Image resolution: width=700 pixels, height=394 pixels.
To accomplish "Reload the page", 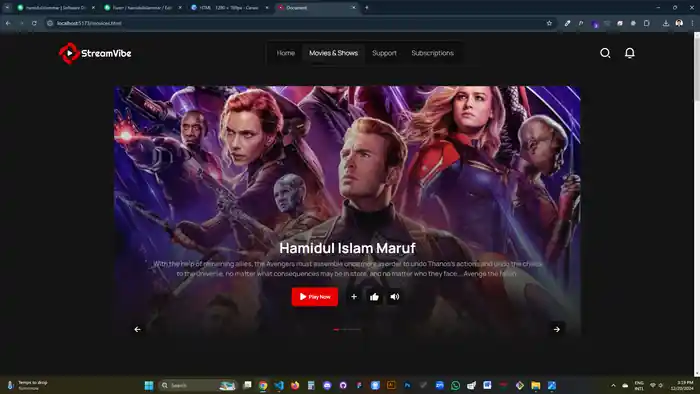I will [x=34, y=23].
